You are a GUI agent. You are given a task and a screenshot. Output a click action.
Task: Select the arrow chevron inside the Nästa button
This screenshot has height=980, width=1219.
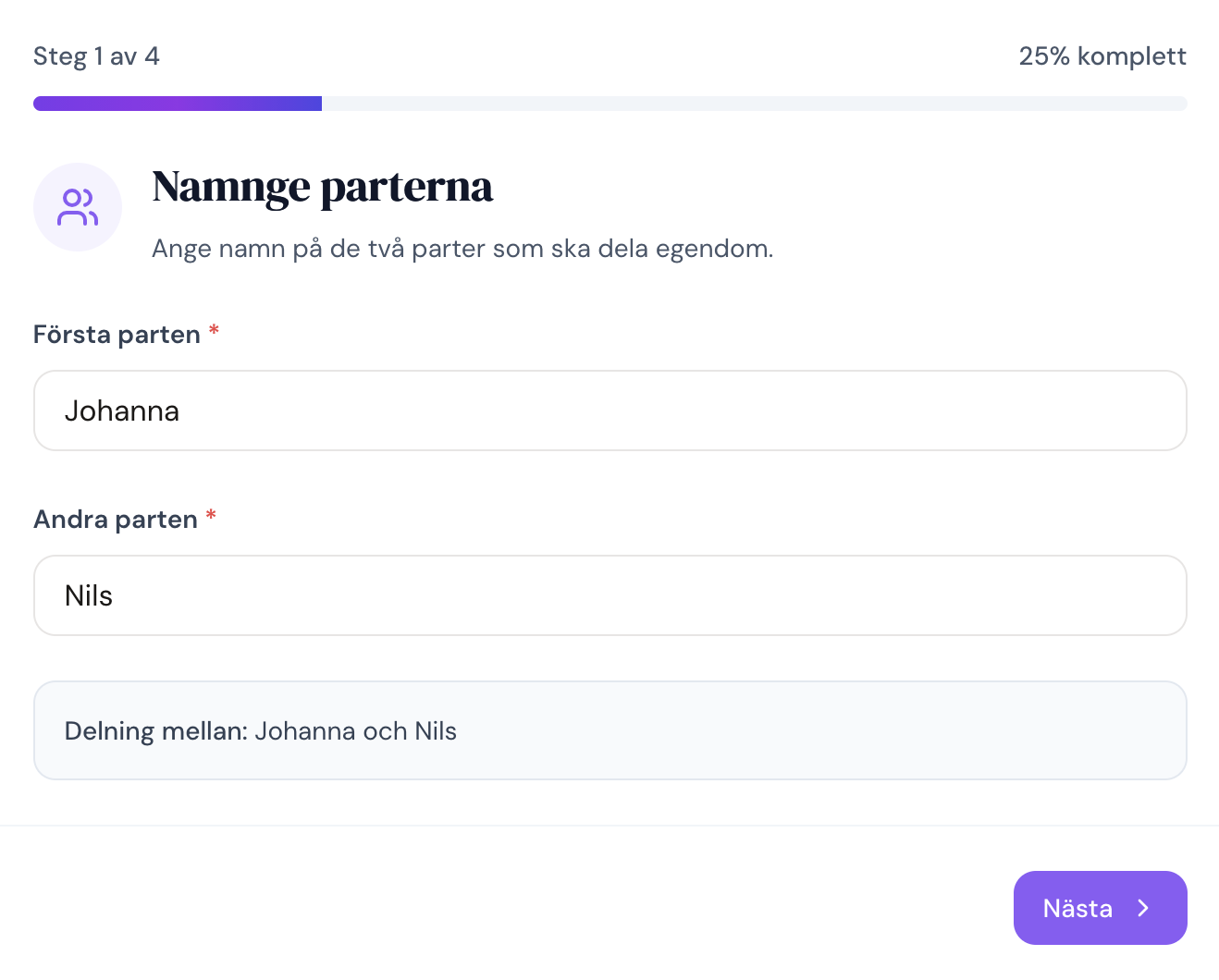point(1144,908)
